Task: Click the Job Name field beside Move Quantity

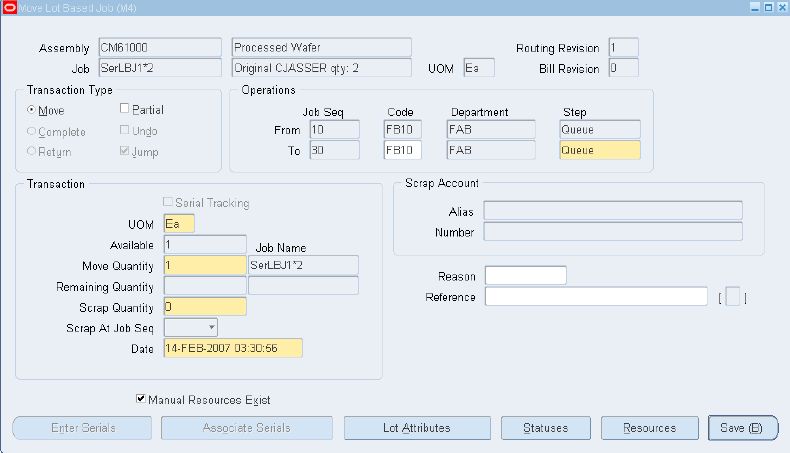Action: (x=303, y=265)
